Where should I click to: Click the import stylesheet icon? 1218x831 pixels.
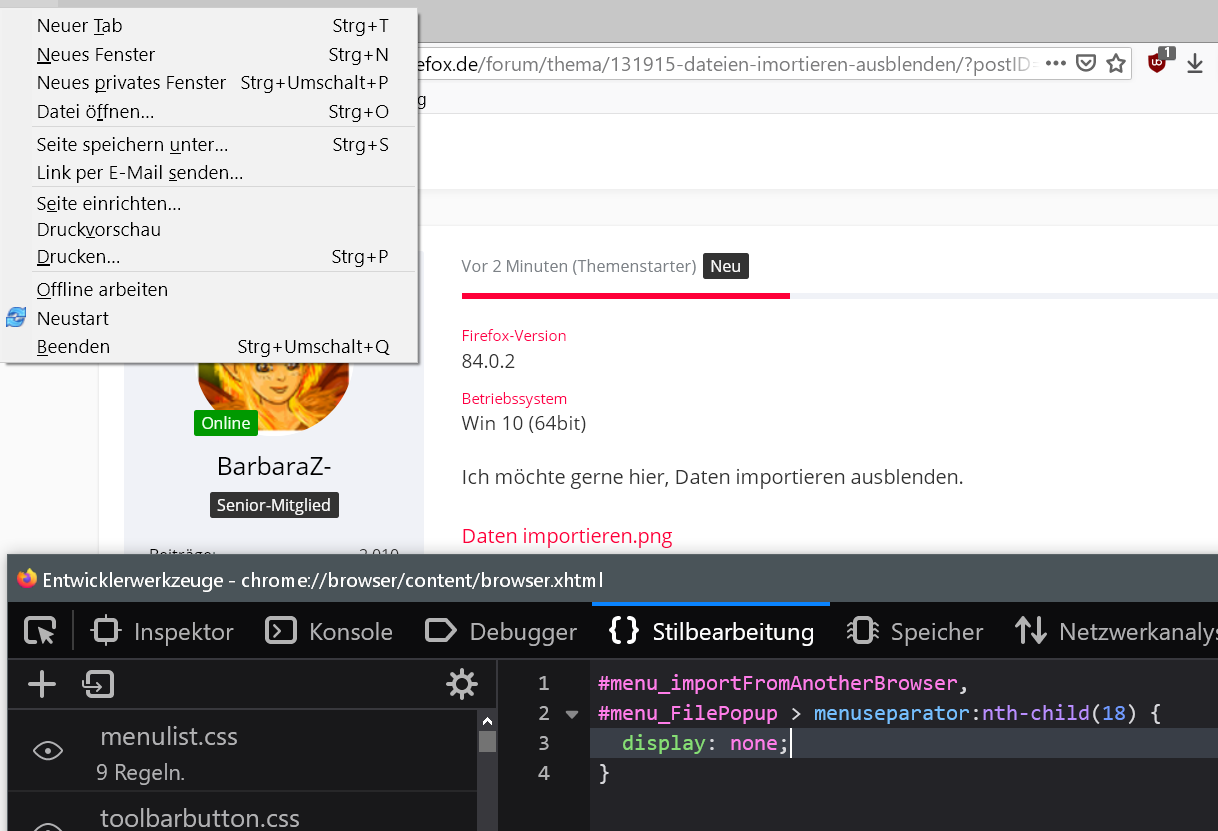coord(98,685)
